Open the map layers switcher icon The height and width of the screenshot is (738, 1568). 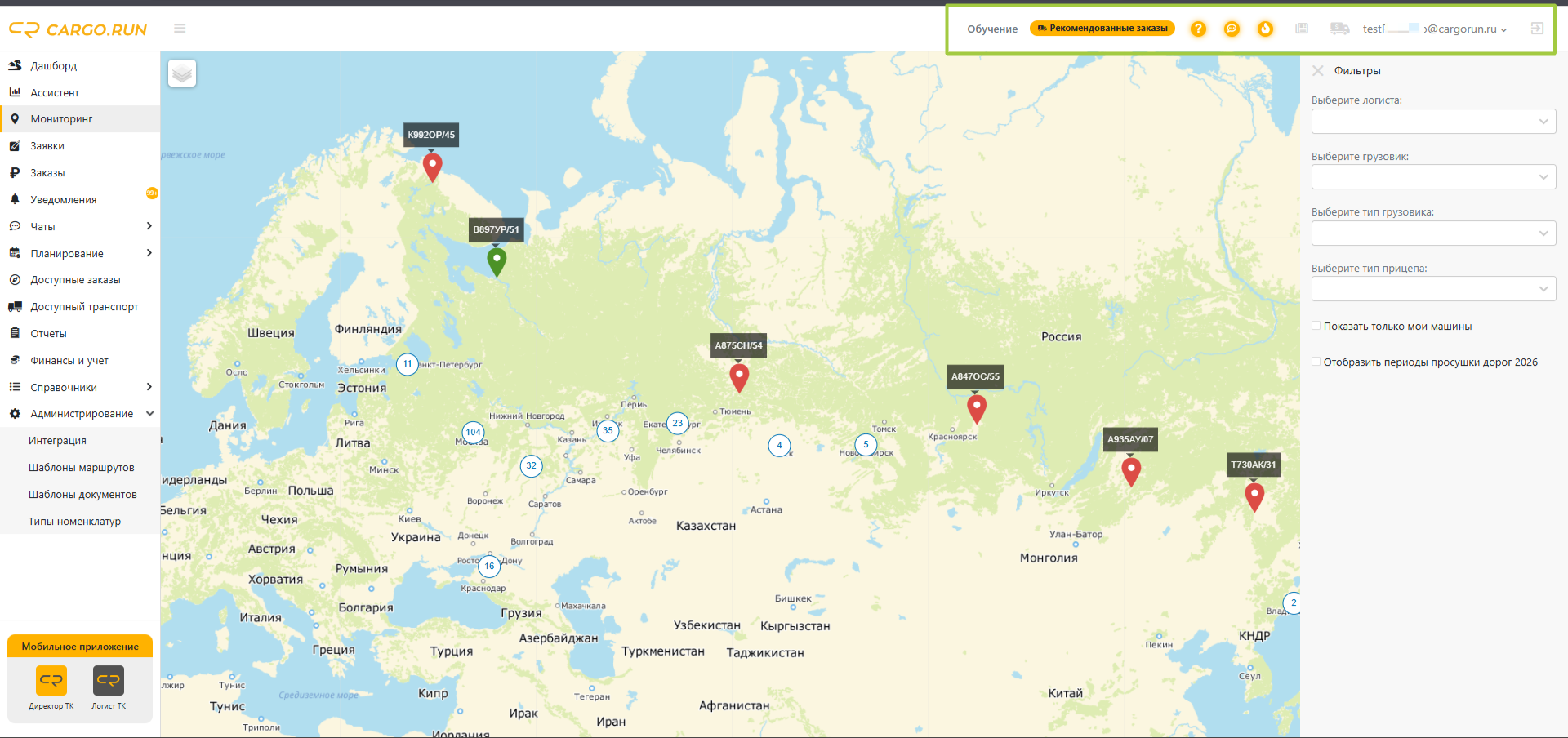click(x=182, y=73)
